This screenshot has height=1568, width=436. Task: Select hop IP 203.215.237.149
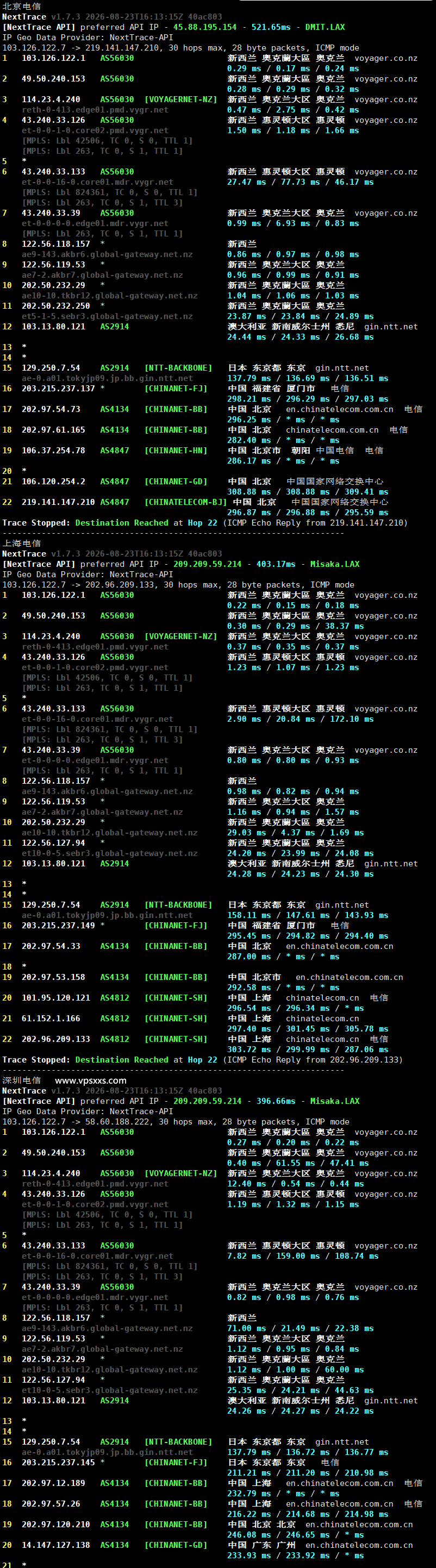pos(58,925)
